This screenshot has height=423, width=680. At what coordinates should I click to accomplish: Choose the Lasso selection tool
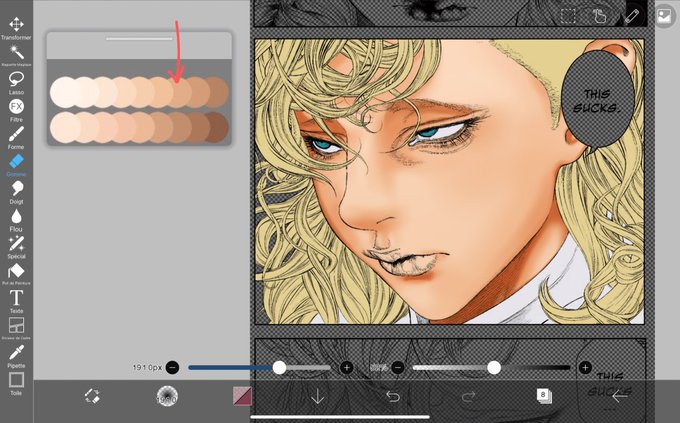(x=16, y=83)
